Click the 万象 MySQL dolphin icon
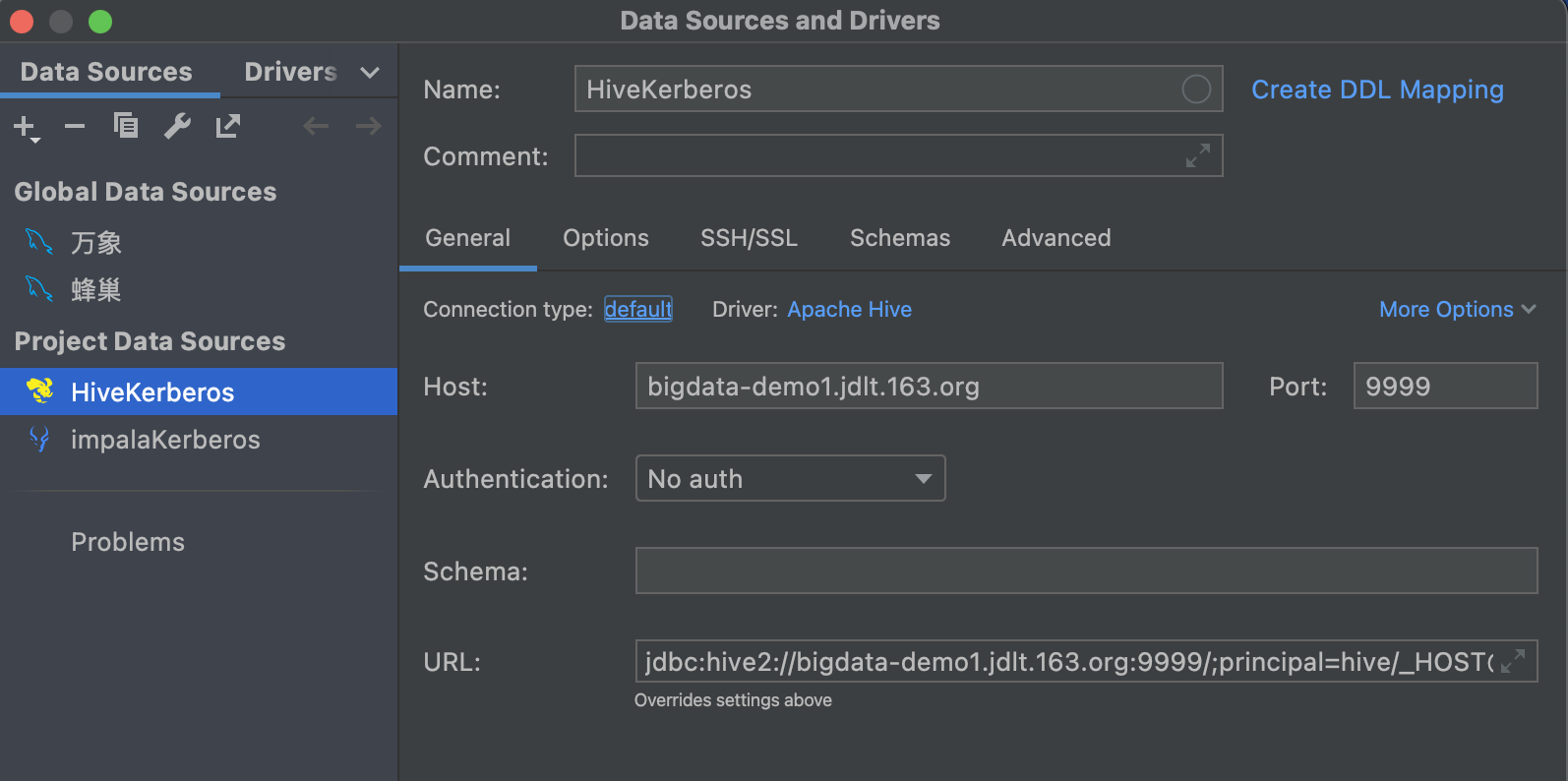This screenshot has height=781, width=1568. 39,242
